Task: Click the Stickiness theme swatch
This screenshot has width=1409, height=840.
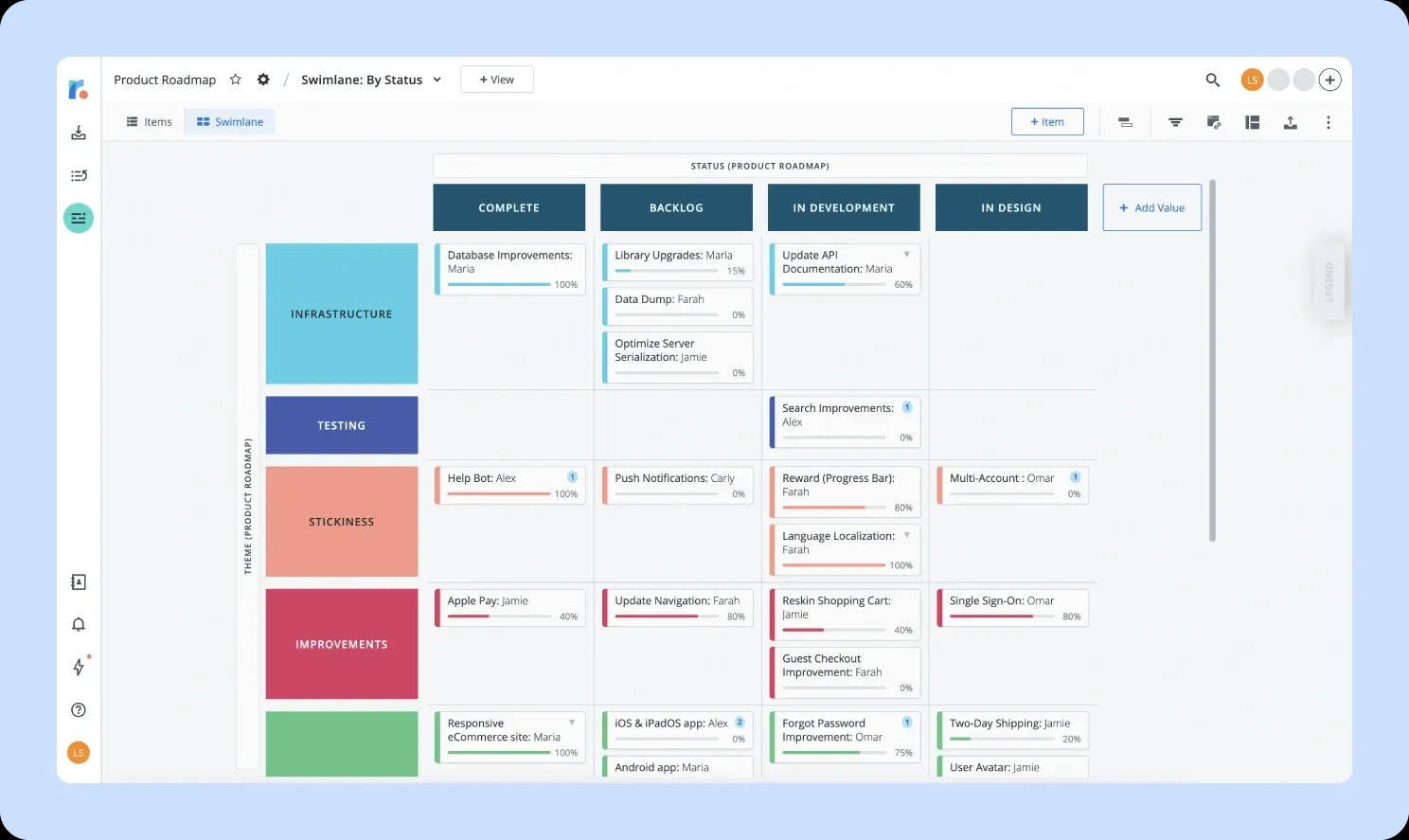Action: (x=342, y=522)
